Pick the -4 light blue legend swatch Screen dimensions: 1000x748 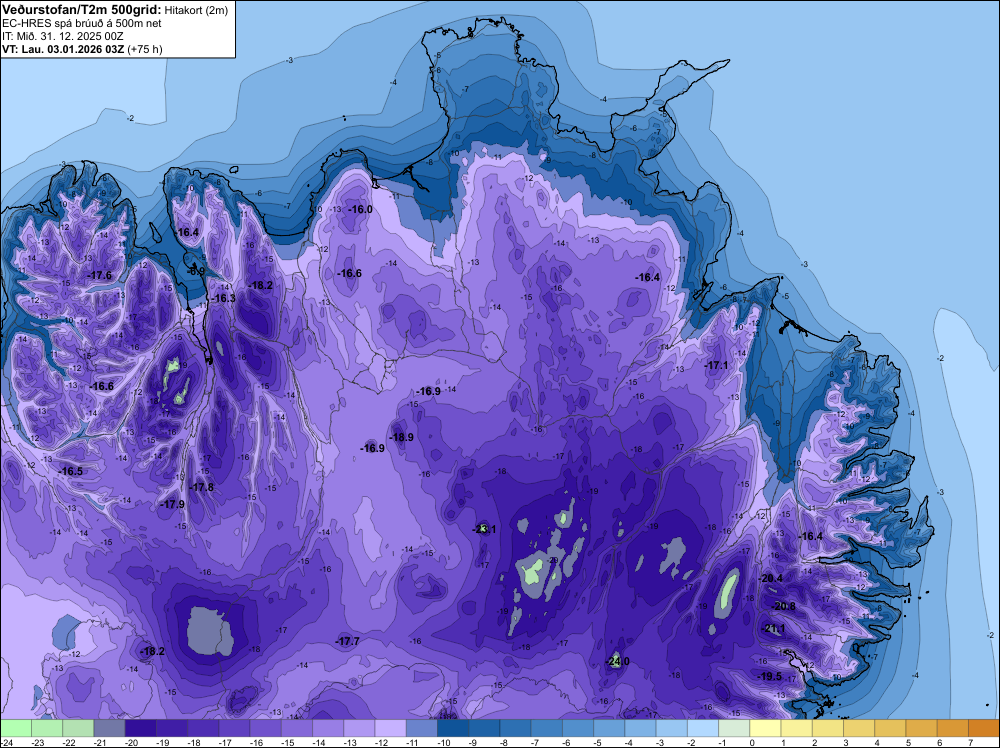641,728
